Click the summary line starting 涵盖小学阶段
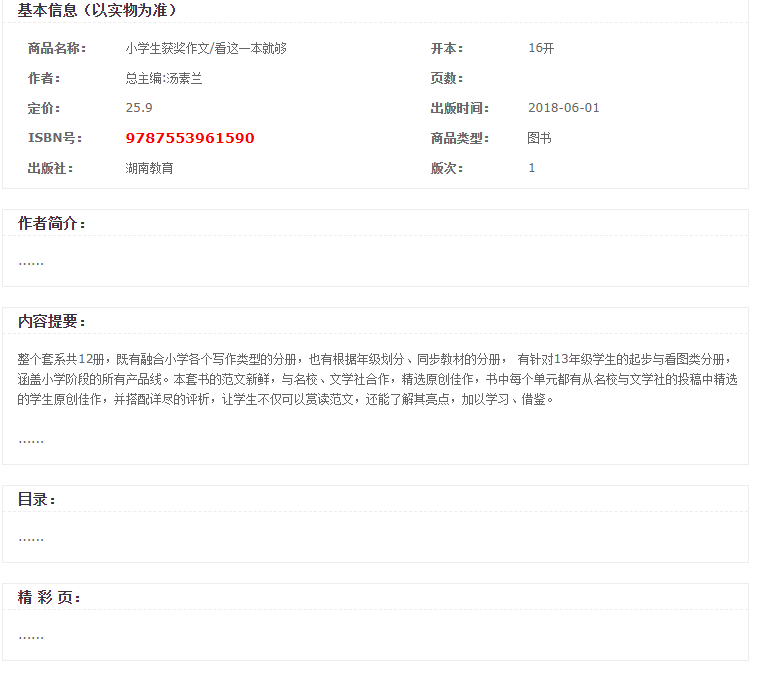 pyautogui.click(x=377, y=379)
